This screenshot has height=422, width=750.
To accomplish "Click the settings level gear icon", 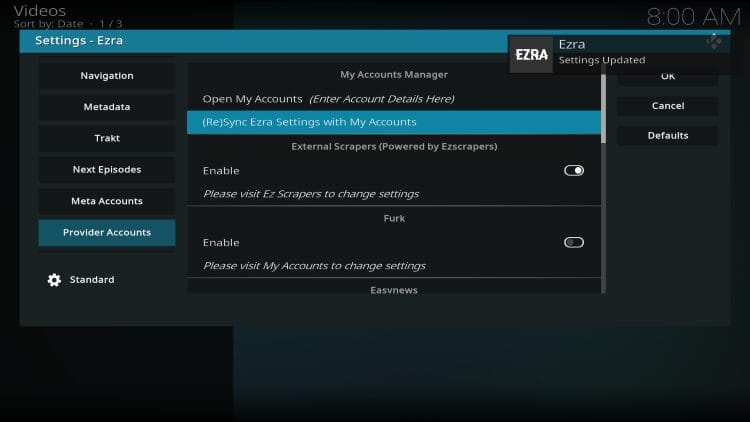I will (x=54, y=280).
